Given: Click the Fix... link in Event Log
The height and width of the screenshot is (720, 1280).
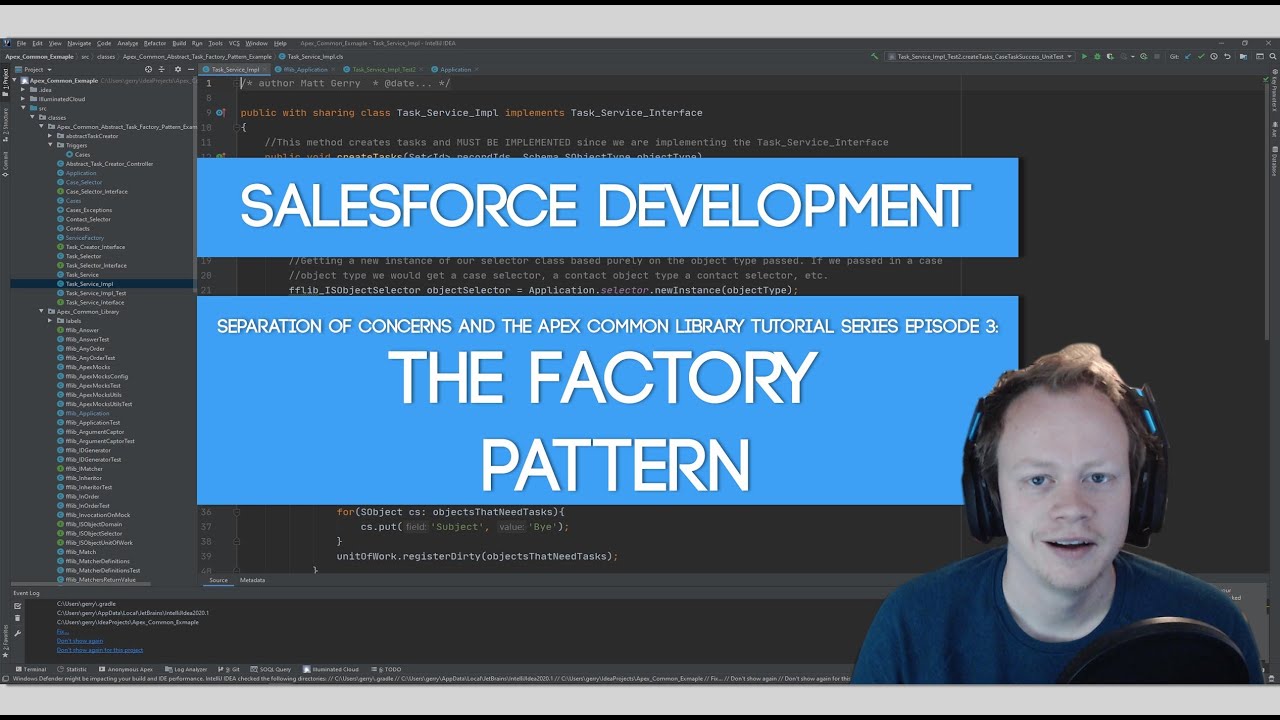Looking at the screenshot, I should (62, 631).
